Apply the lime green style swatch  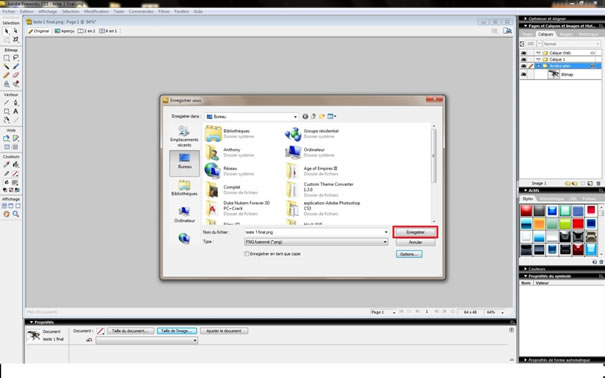565,223
